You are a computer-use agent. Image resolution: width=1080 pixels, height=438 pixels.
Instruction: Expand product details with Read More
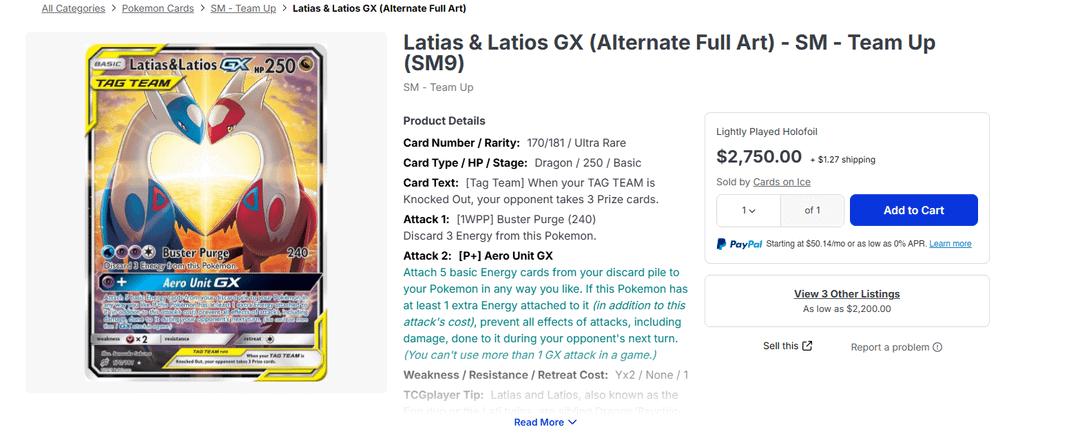pos(545,422)
